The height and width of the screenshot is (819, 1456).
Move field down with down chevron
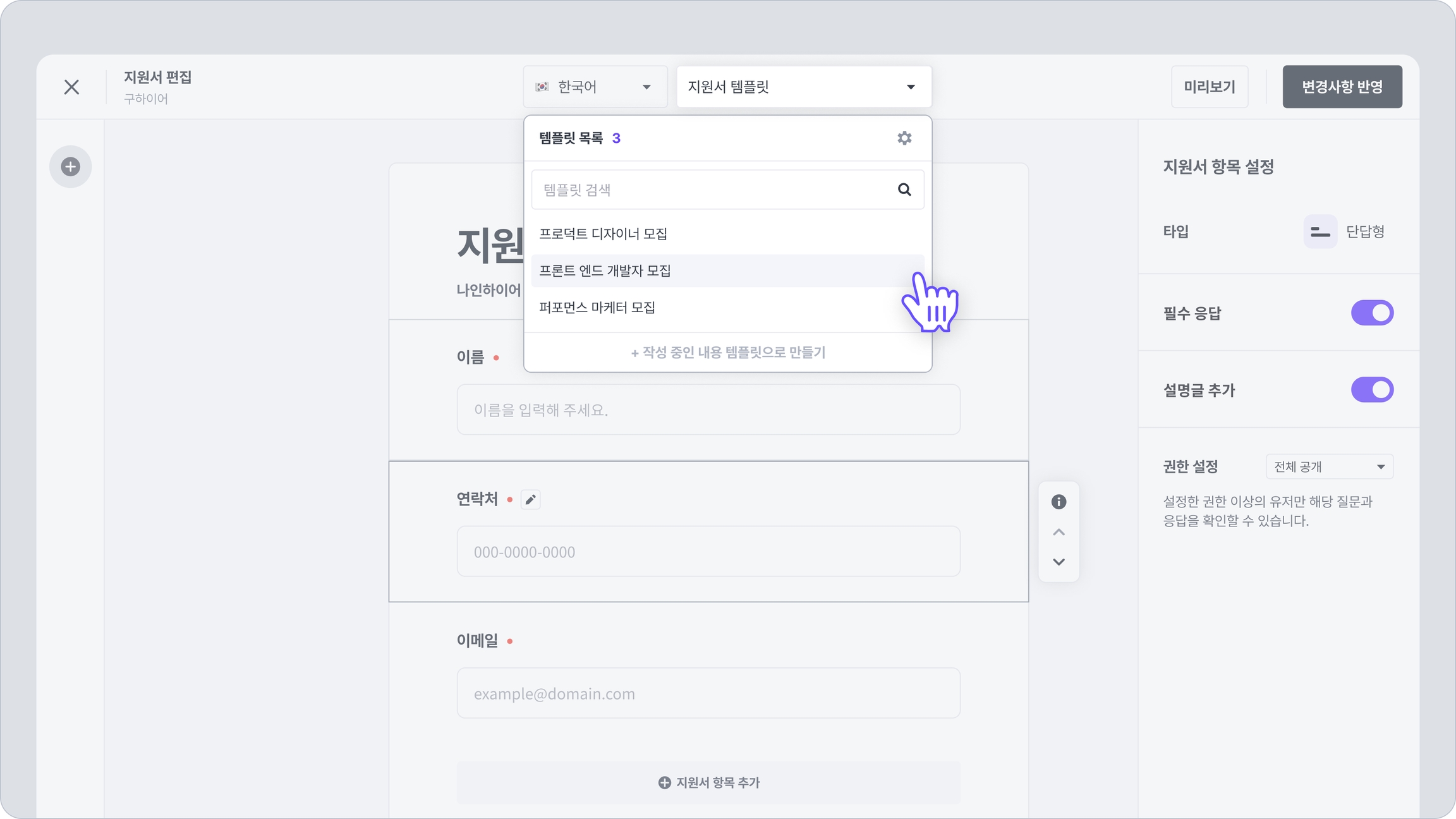tap(1059, 562)
